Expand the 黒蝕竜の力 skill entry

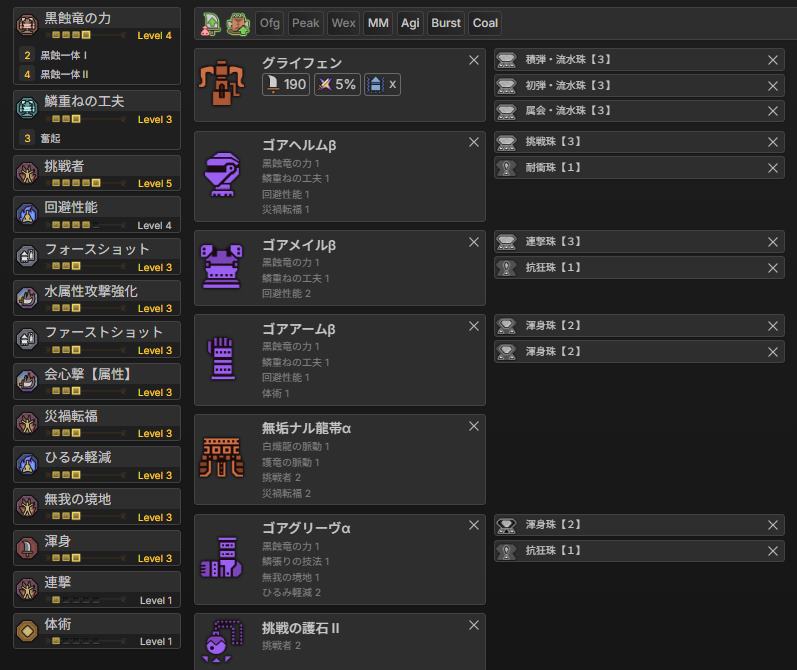pyautogui.click(x=97, y=26)
